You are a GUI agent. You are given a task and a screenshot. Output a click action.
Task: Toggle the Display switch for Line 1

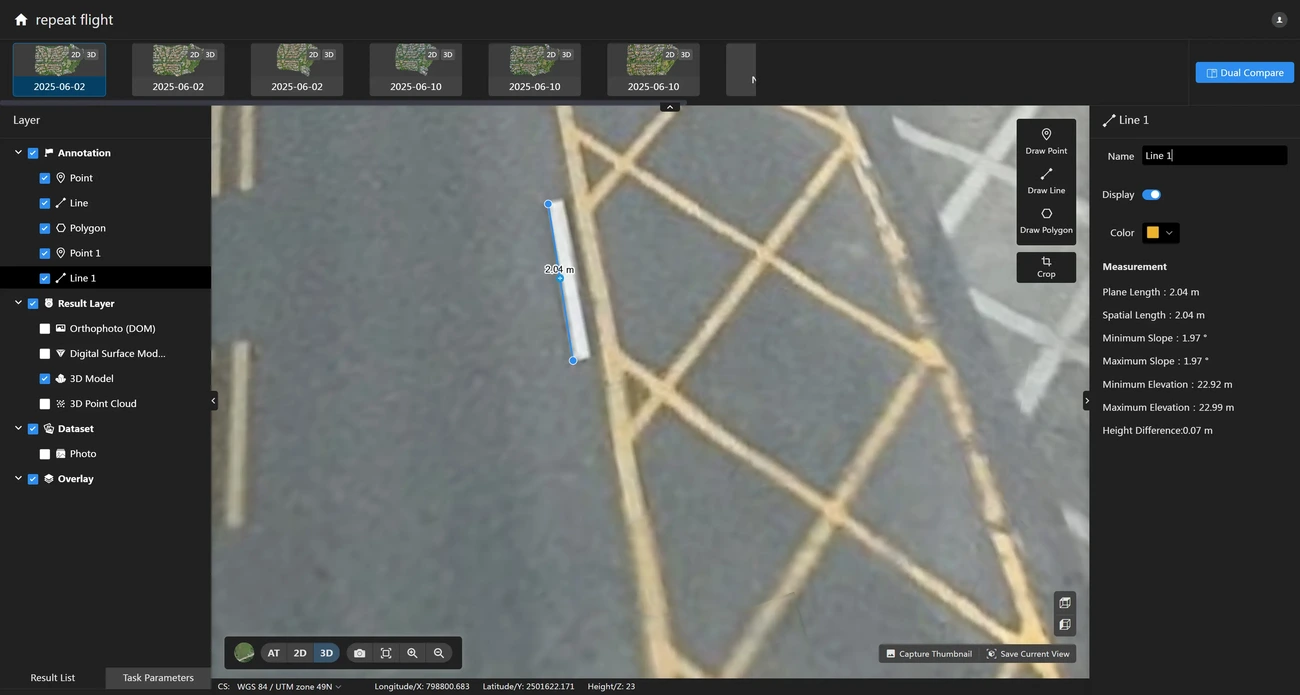[1151, 195]
